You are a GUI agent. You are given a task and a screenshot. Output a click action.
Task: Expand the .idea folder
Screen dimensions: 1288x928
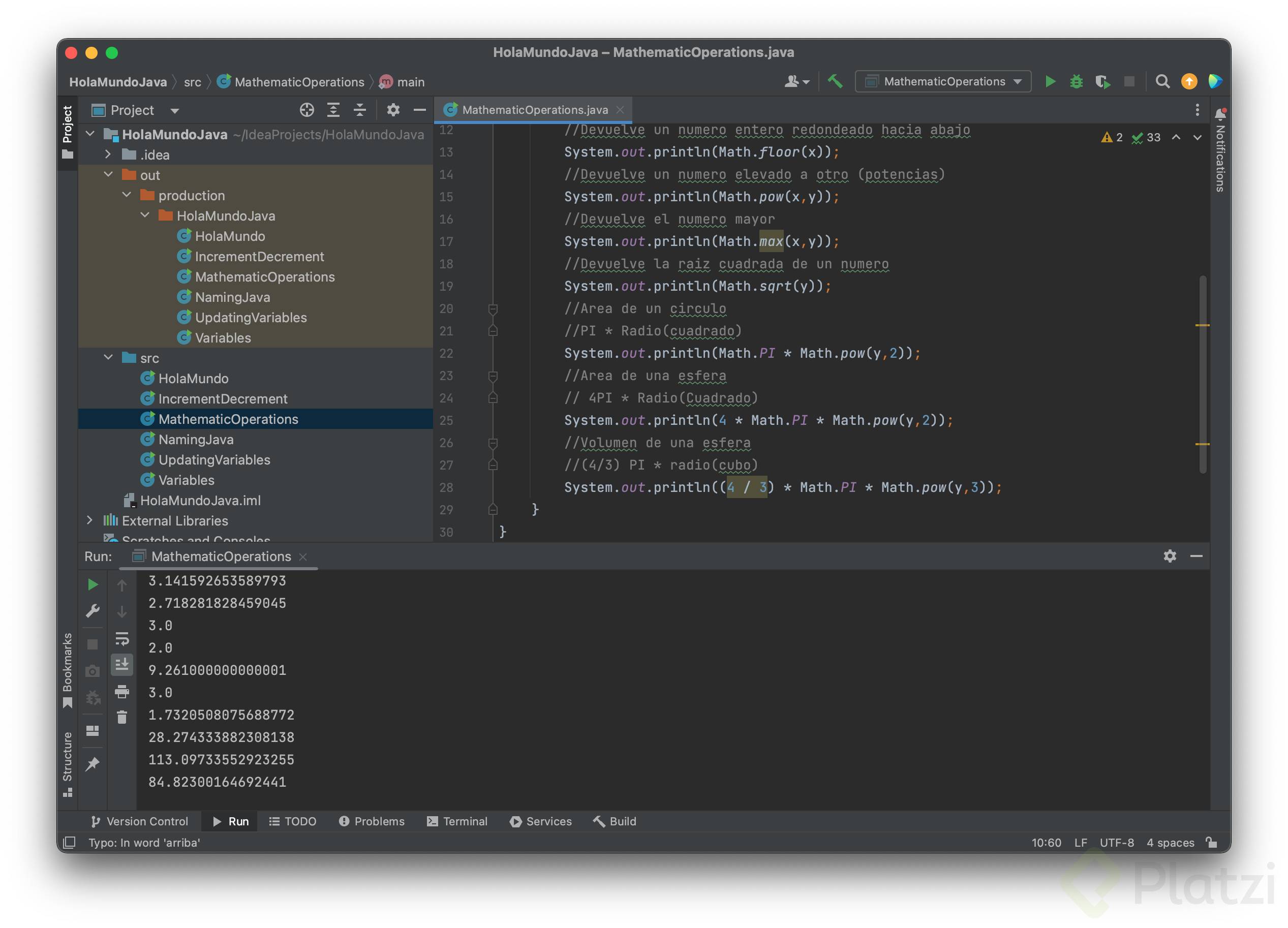(108, 154)
